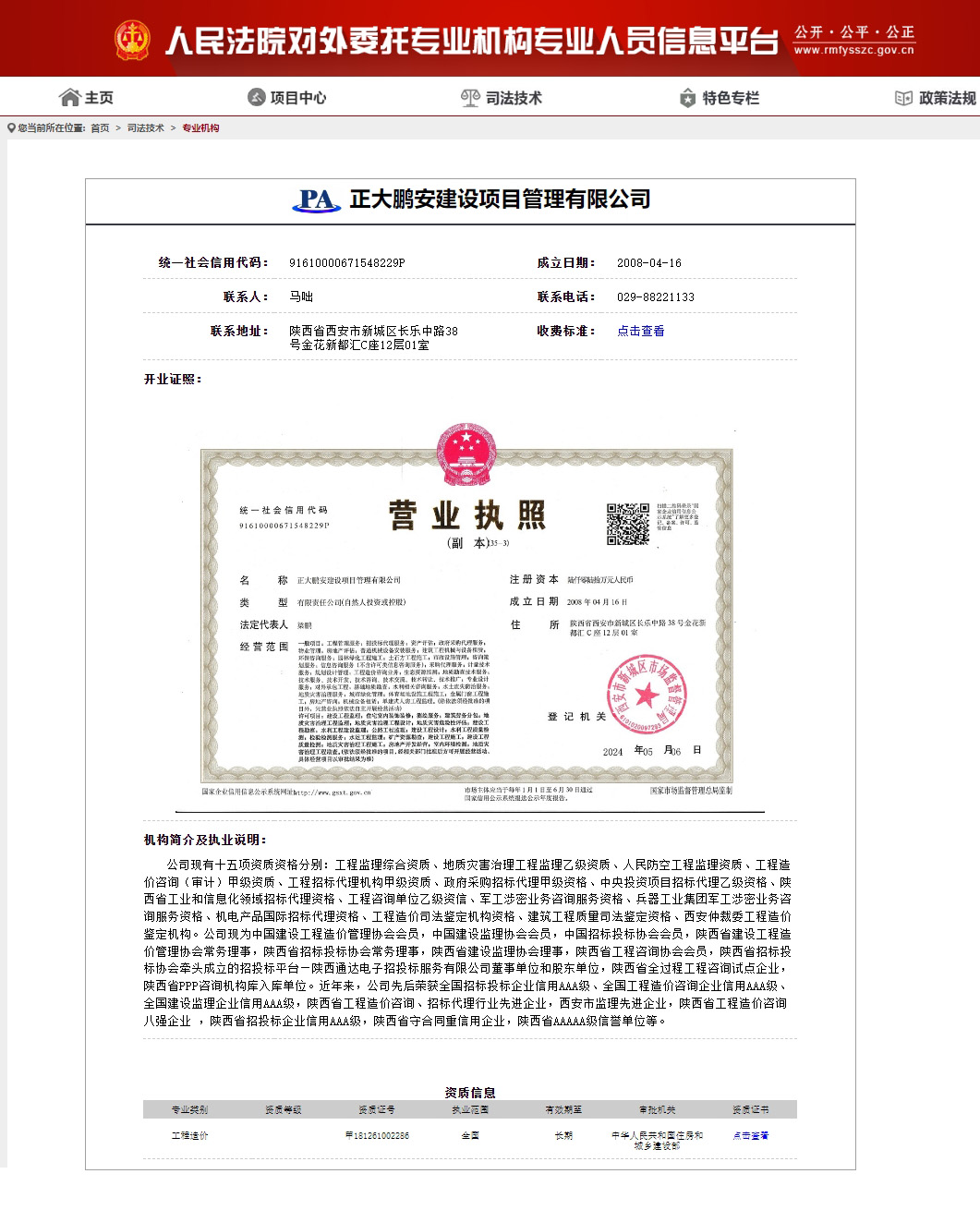Click the phone number 029-88221133
This screenshot has height=1210, width=980.
pyautogui.click(x=655, y=297)
